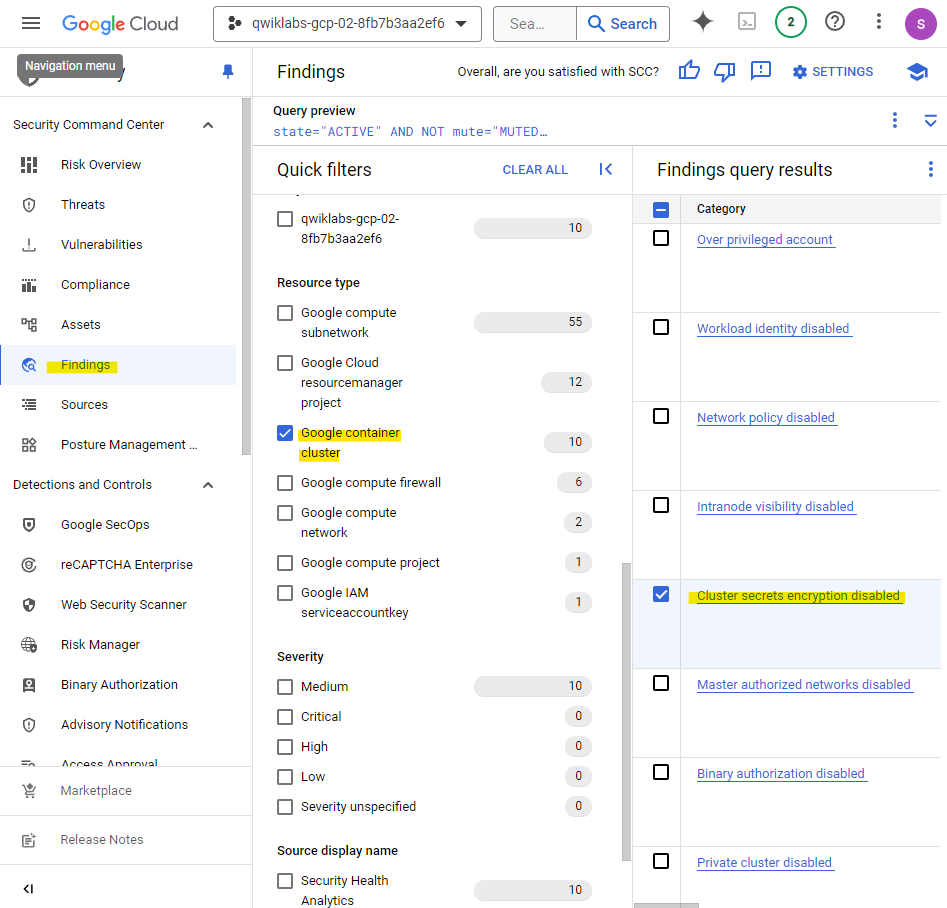Collapse the Security Command Center section
This screenshot has width=947, height=908.
208,125
